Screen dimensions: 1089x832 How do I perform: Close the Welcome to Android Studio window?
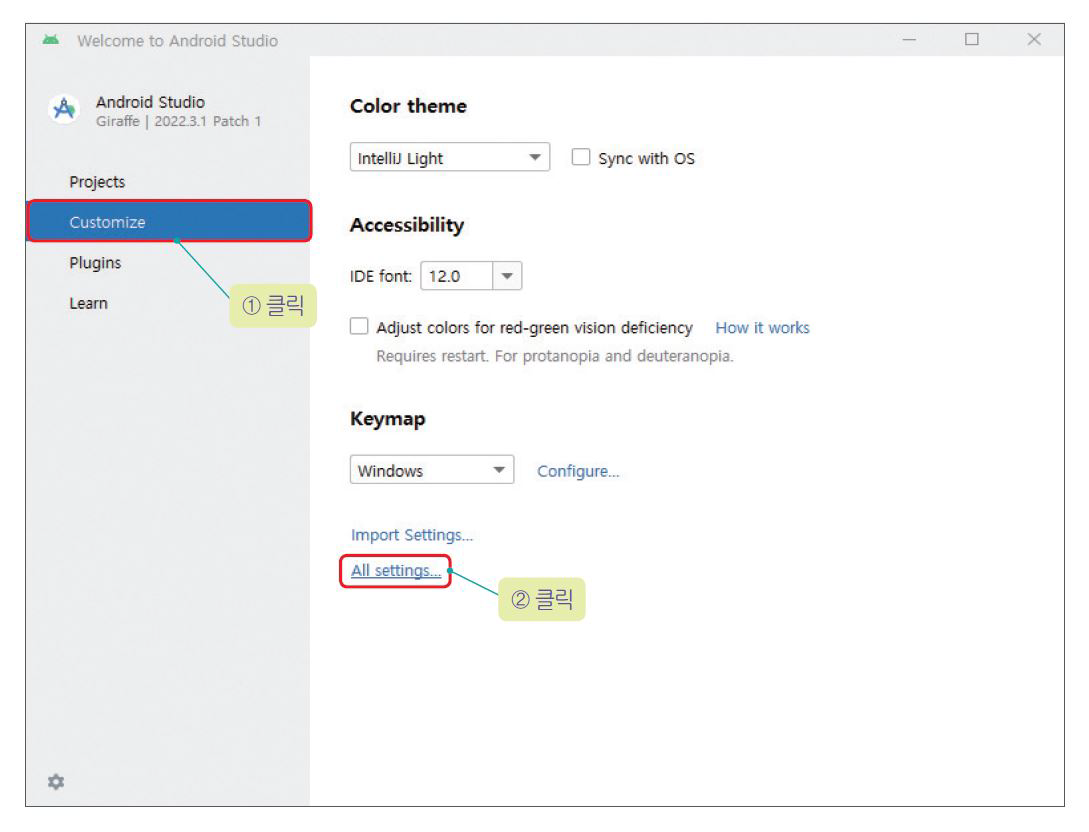pyautogui.click(x=1034, y=40)
